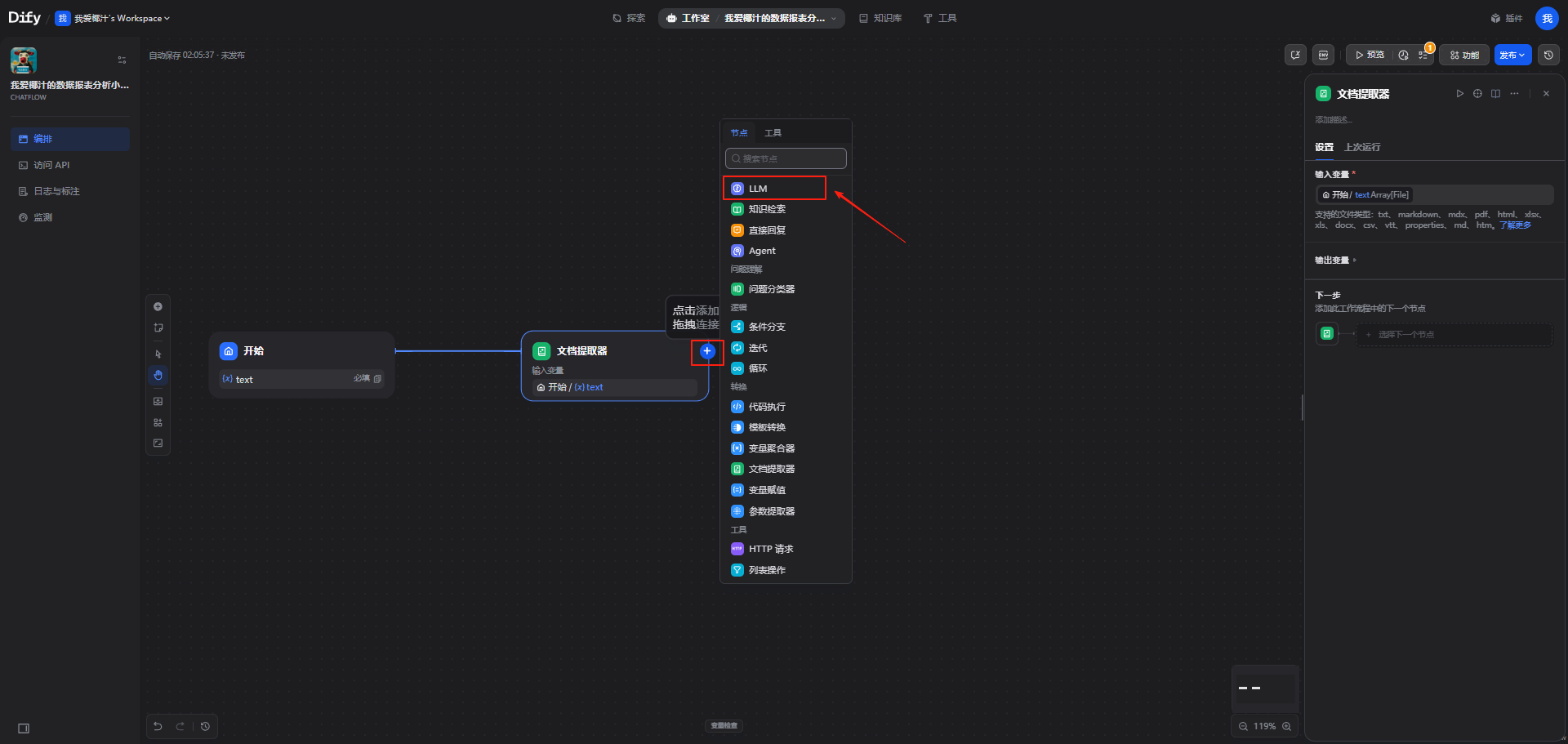Add 参数提取器 node

click(786, 511)
